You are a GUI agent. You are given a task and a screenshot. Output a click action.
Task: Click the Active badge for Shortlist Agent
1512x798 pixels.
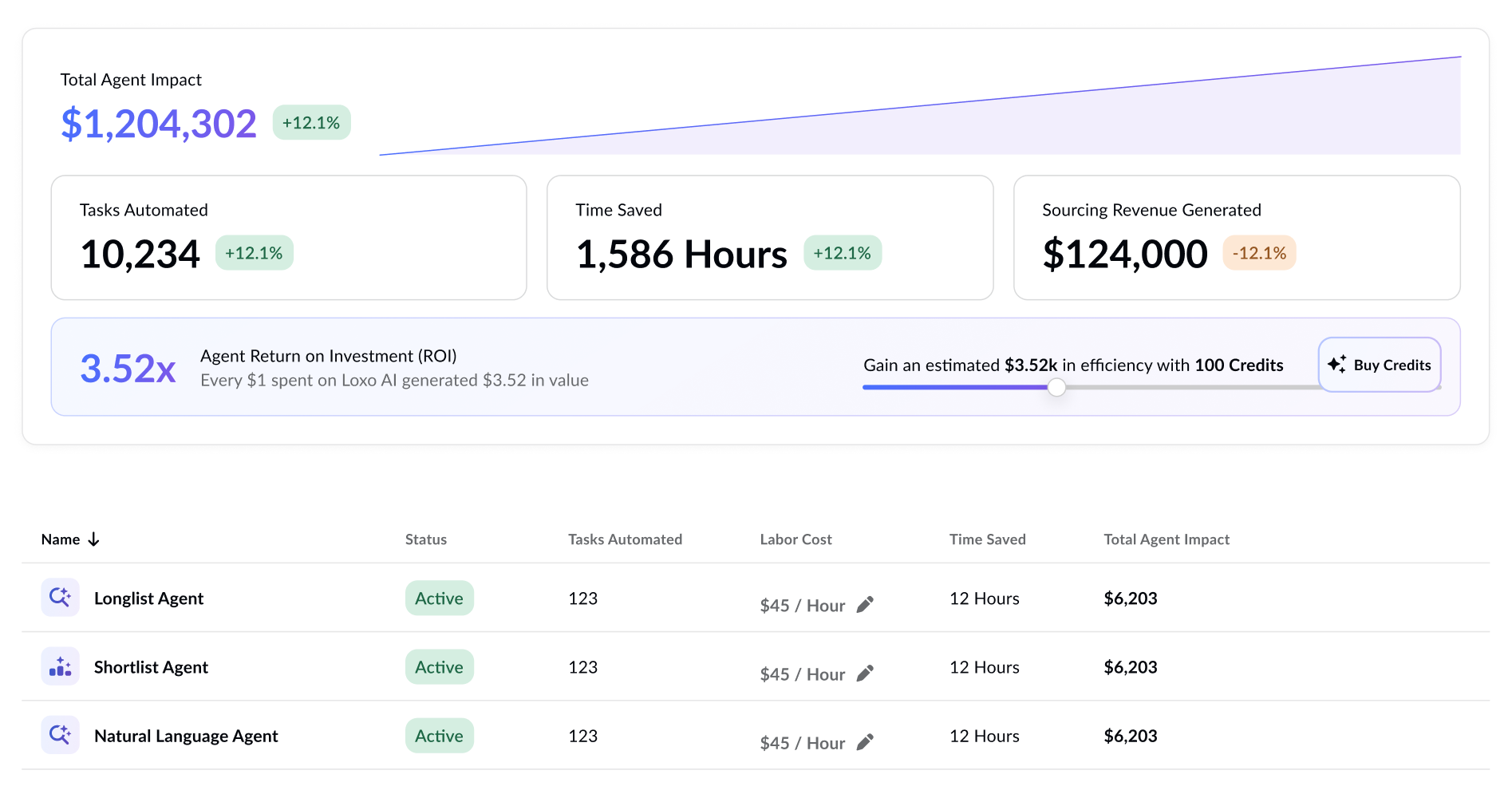point(440,666)
